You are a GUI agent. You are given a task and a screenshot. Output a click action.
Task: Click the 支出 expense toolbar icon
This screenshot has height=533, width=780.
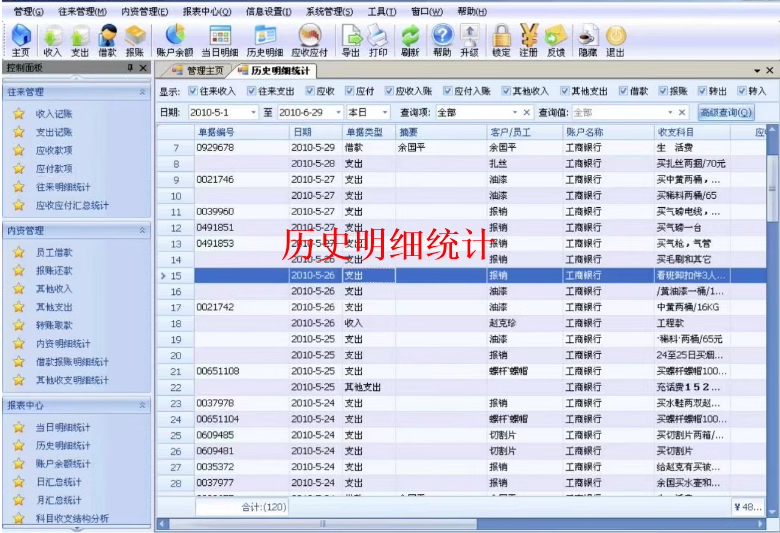pyautogui.click(x=79, y=40)
